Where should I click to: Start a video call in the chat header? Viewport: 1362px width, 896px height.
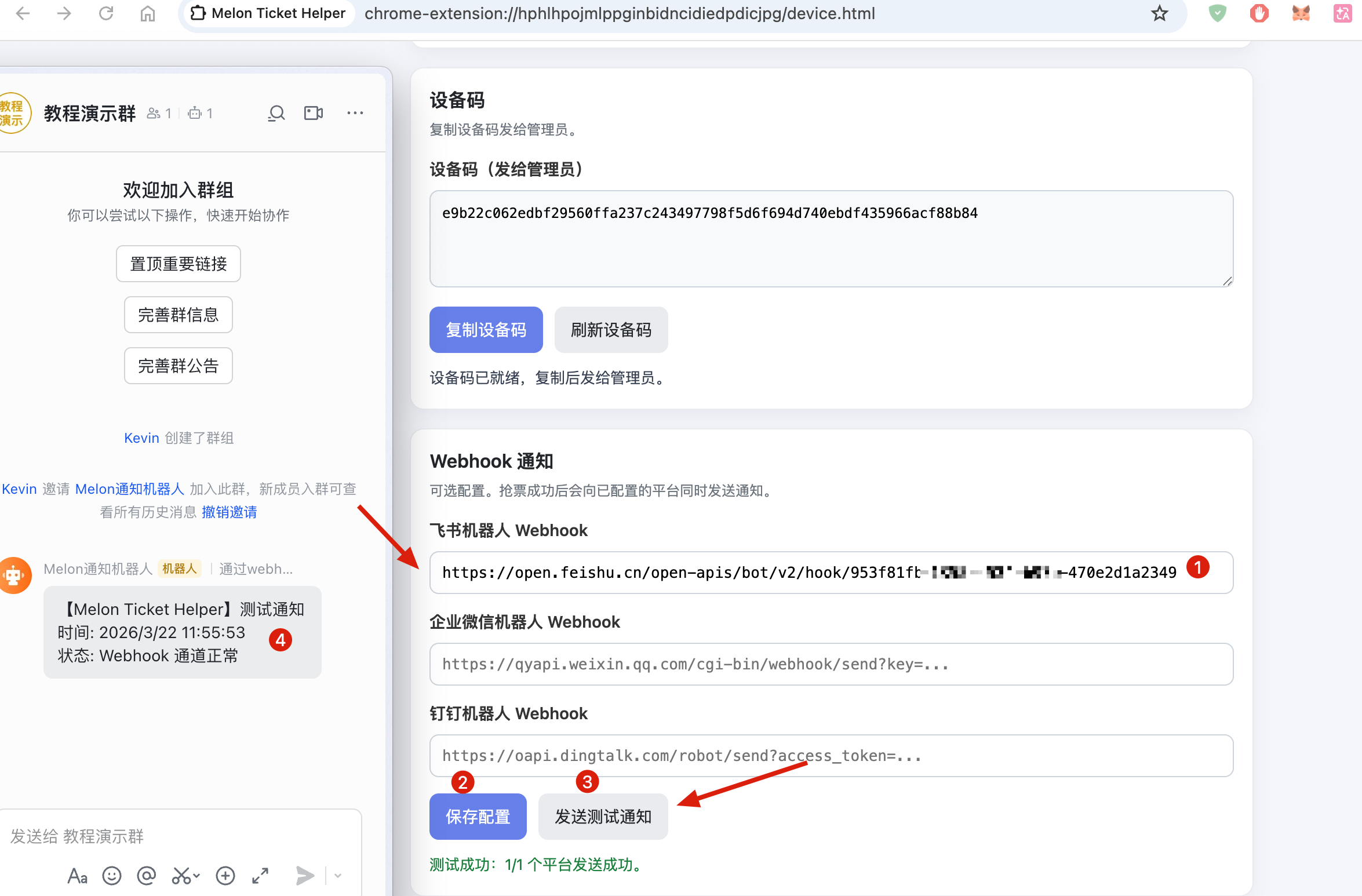tap(314, 113)
